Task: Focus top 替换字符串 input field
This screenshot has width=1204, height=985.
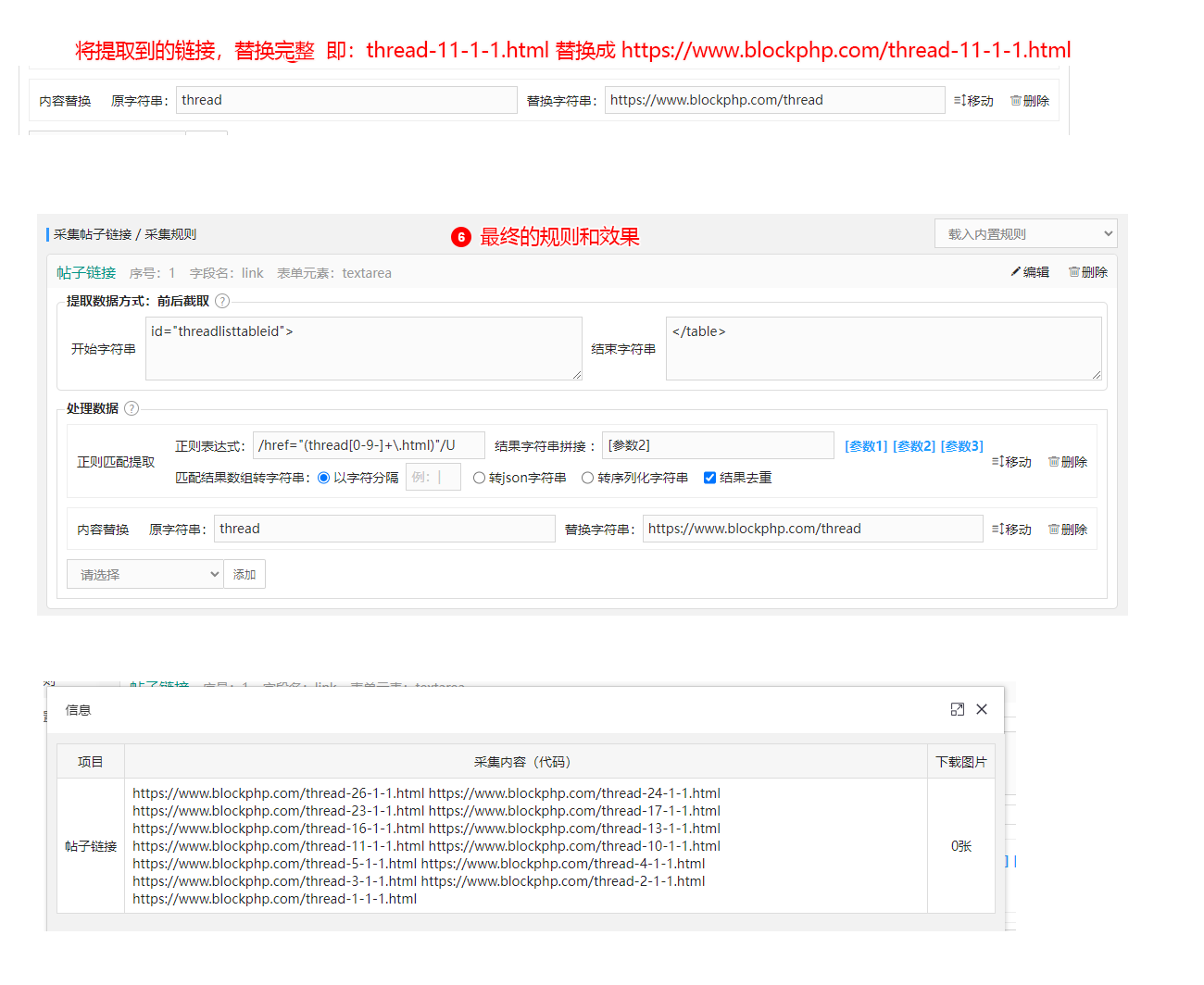Action: coord(775,100)
